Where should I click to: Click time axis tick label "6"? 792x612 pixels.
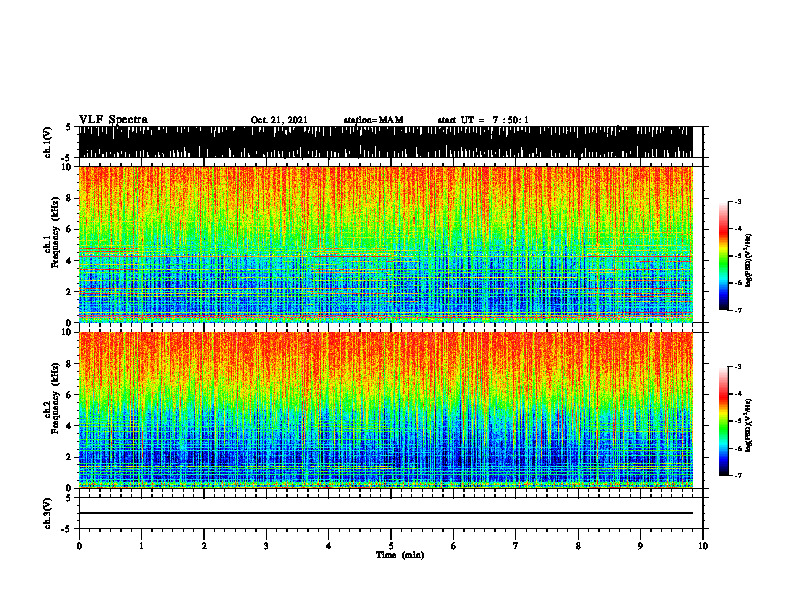454,546
